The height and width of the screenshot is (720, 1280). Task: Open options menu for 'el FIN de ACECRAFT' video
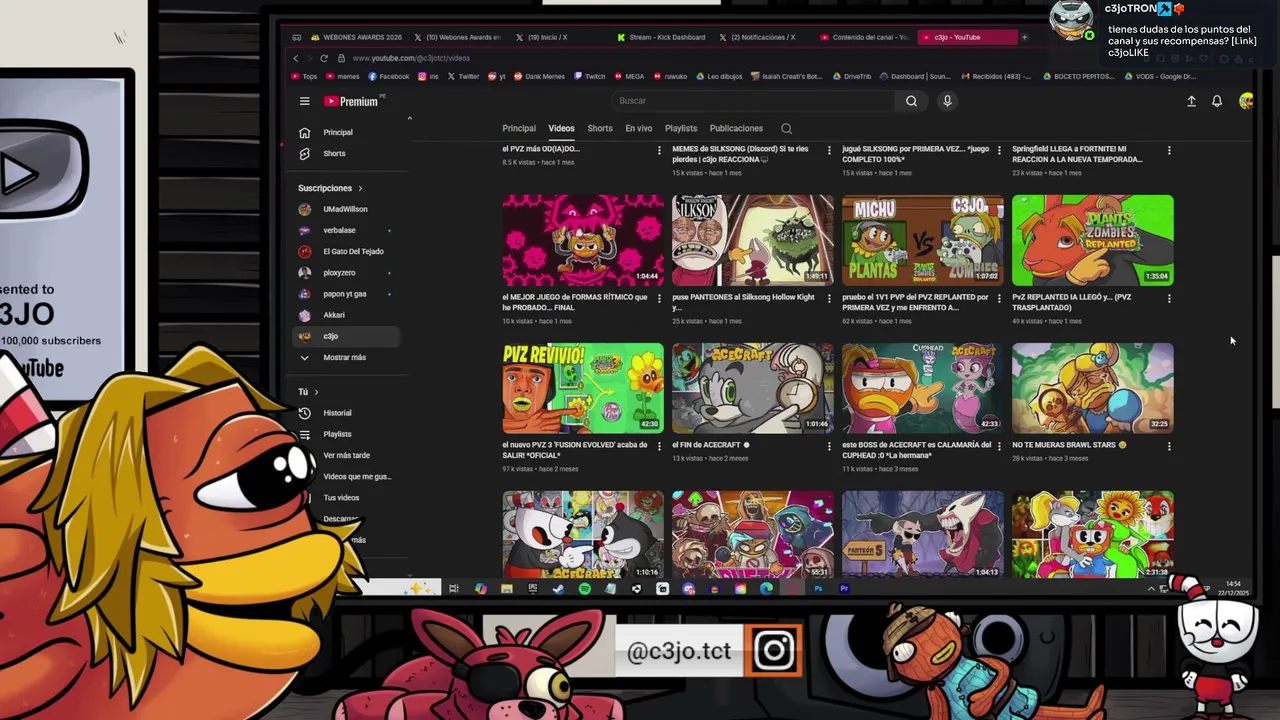coord(829,446)
